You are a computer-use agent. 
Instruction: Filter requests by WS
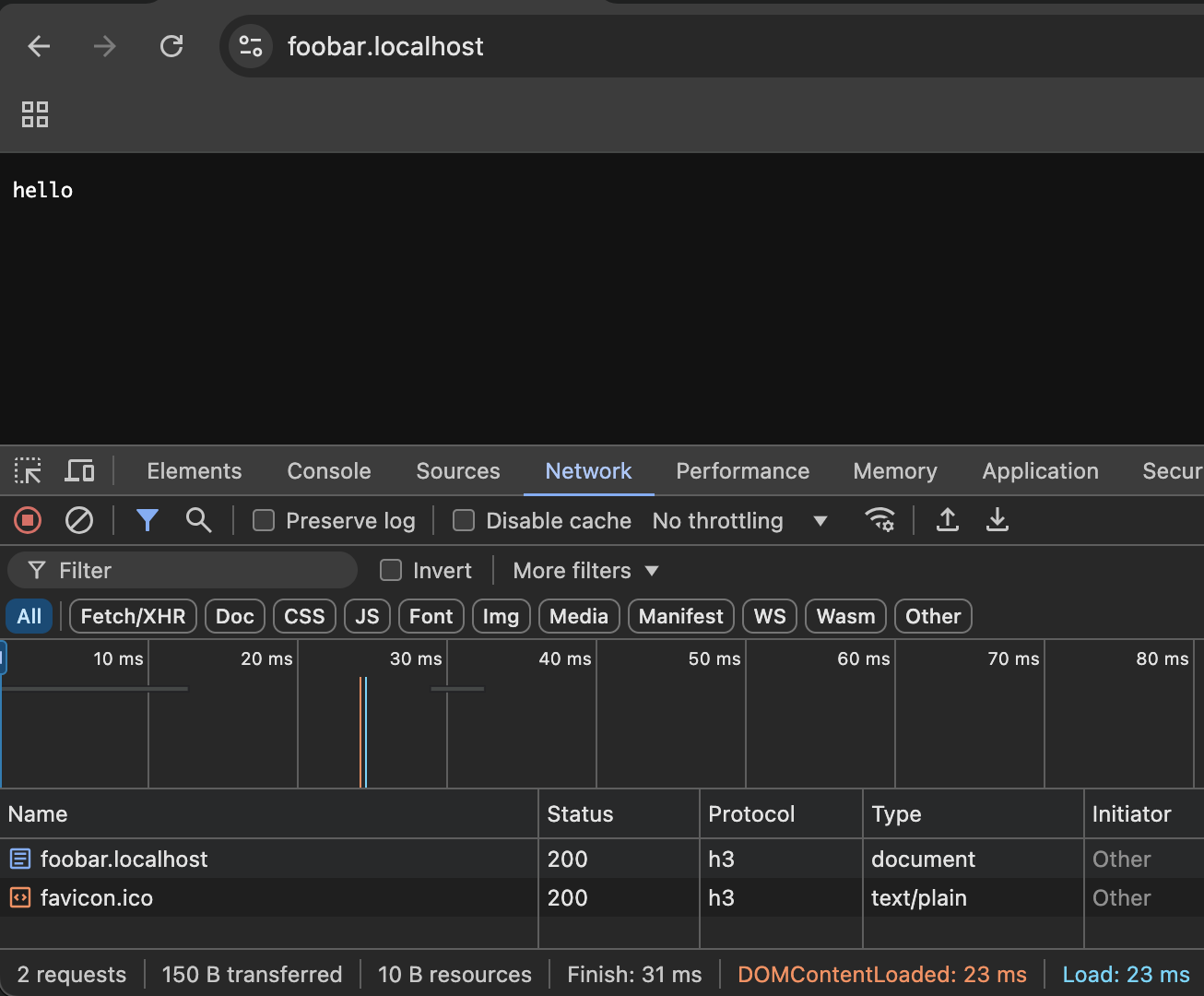point(770,616)
